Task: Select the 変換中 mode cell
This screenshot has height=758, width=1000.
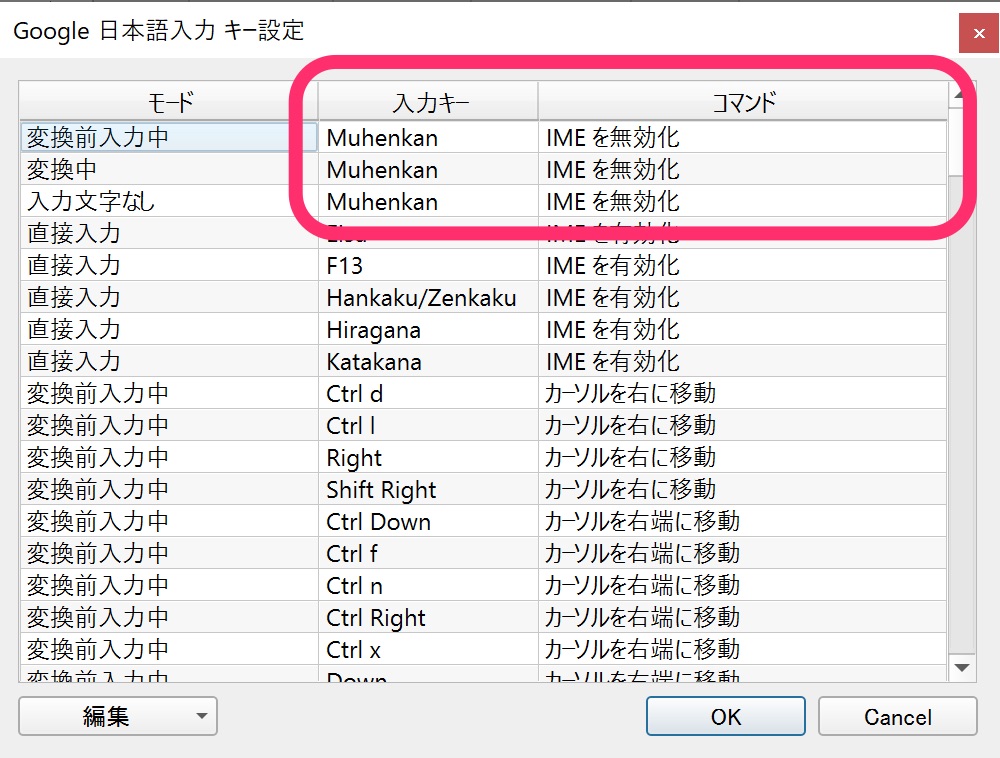Action: pos(169,169)
